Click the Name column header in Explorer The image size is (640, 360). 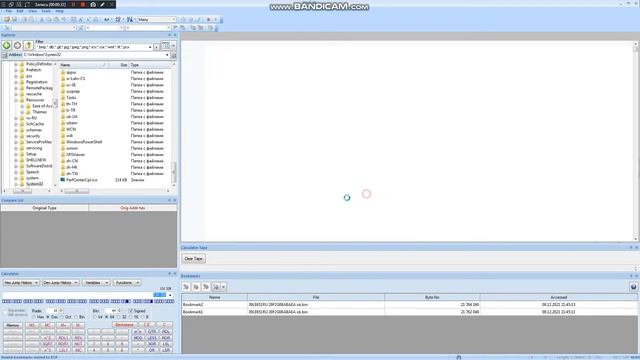(84, 65)
